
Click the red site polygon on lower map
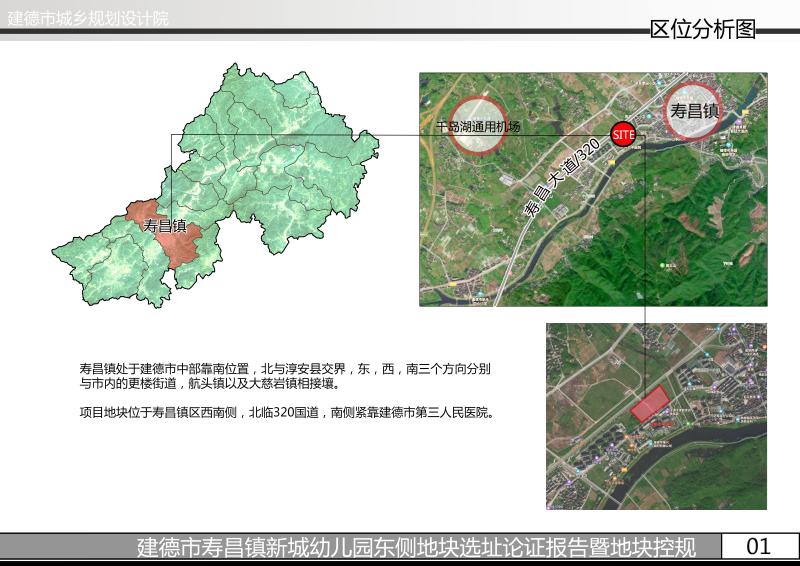coord(650,403)
